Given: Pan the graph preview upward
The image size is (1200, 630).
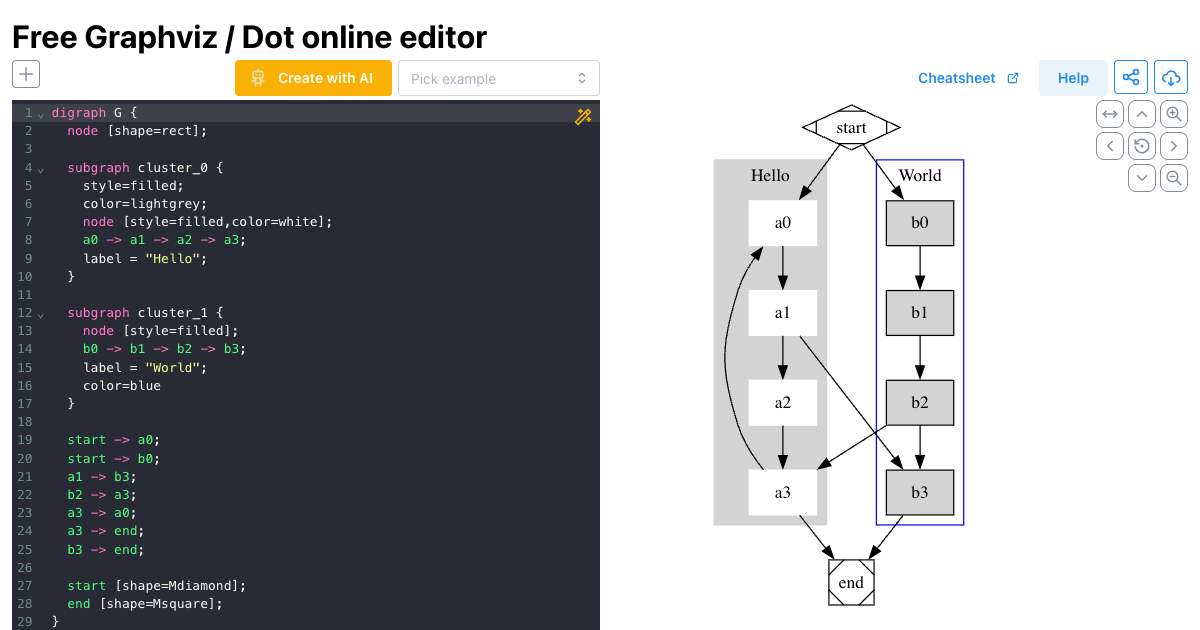Looking at the screenshot, I should coord(1142,114).
